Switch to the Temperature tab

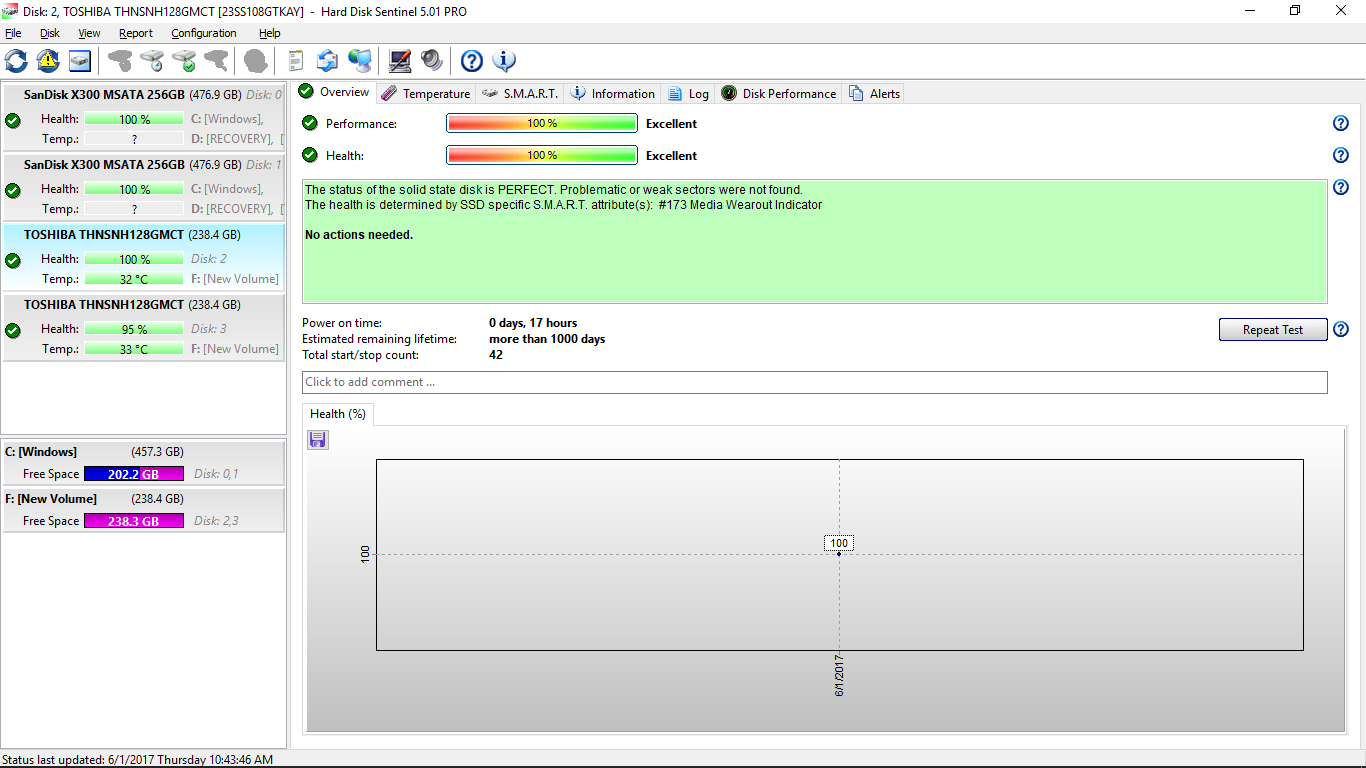click(x=425, y=93)
